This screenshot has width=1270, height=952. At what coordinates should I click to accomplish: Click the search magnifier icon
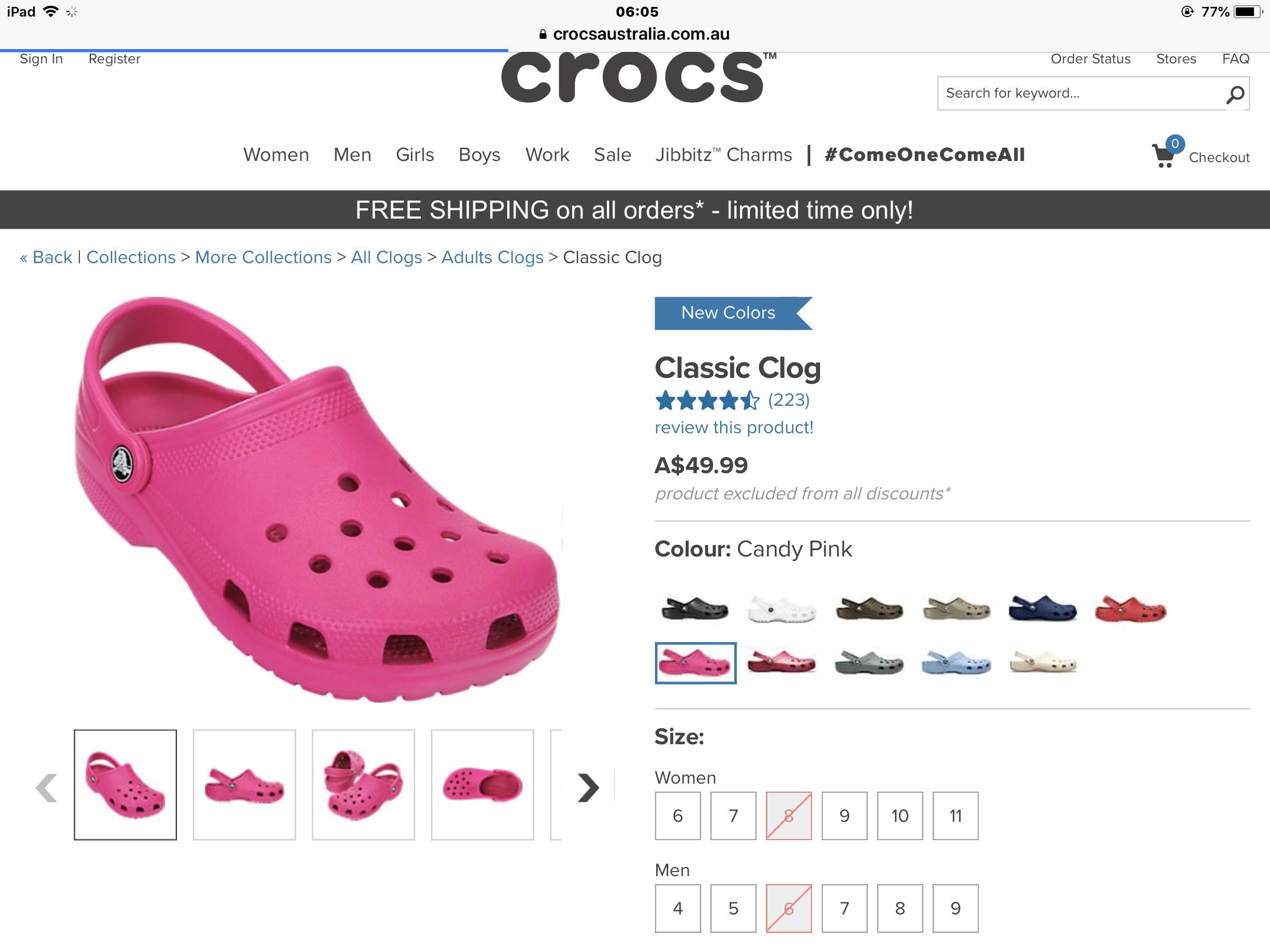(1235, 94)
